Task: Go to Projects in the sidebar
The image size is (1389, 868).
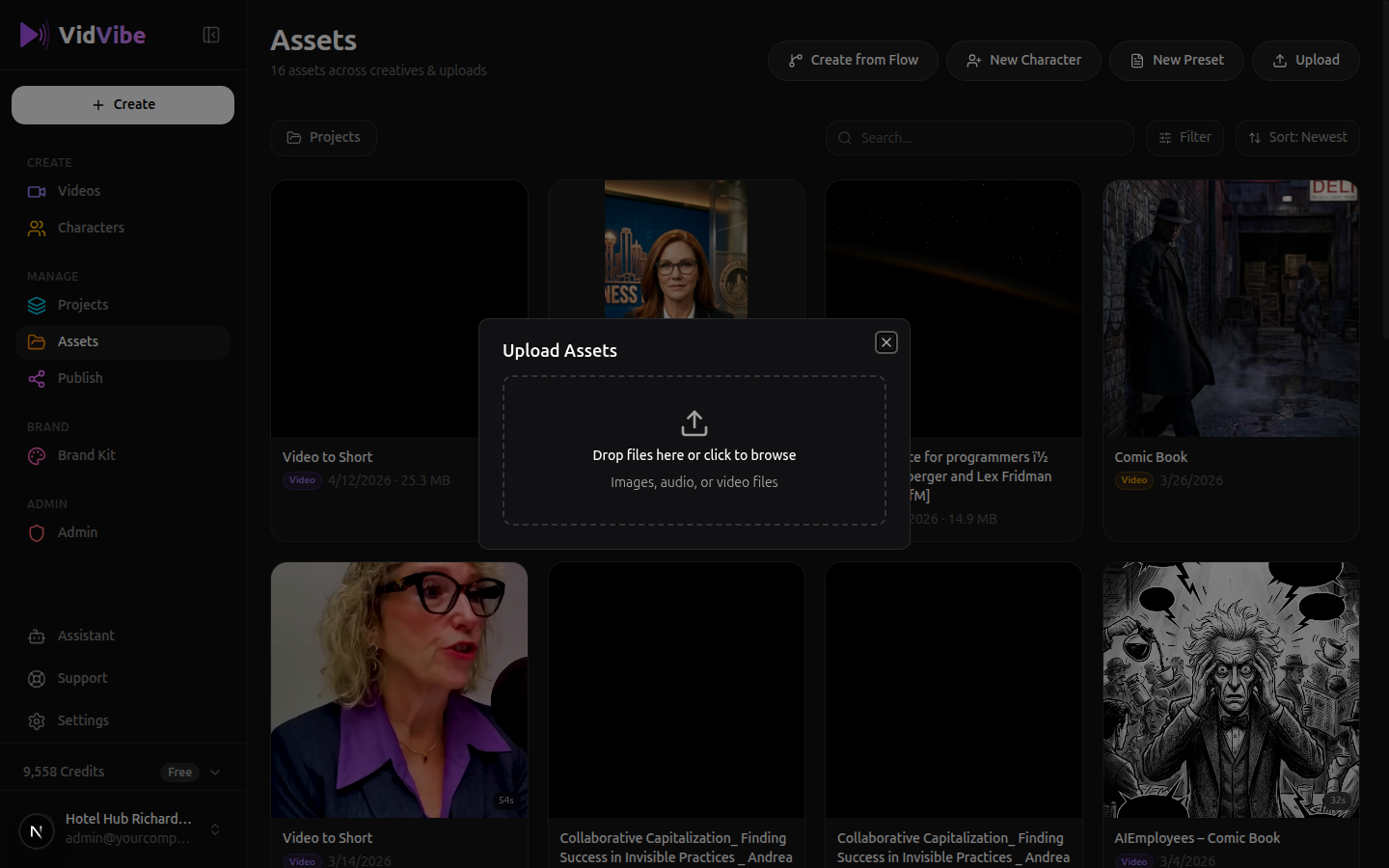Action: [123, 305]
